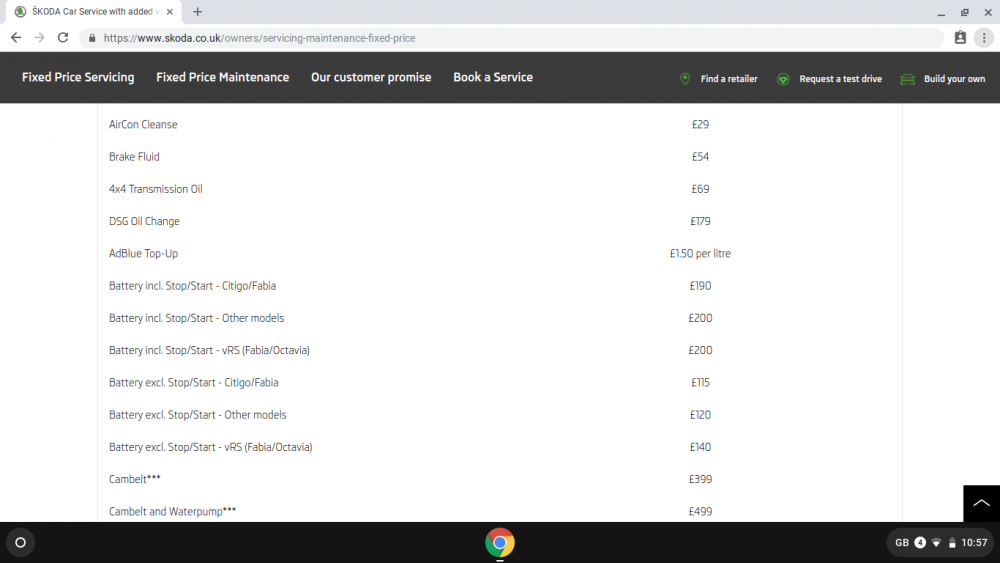Click the £120 price
The height and width of the screenshot is (563, 1000).
(700, 415)
